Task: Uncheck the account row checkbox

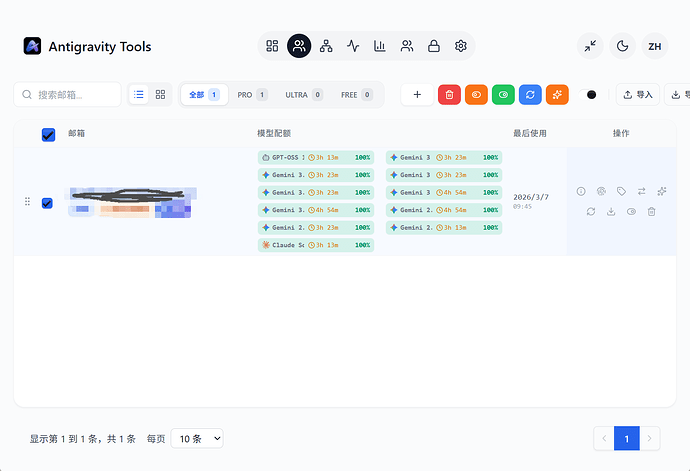Action: tap(47, 203)
